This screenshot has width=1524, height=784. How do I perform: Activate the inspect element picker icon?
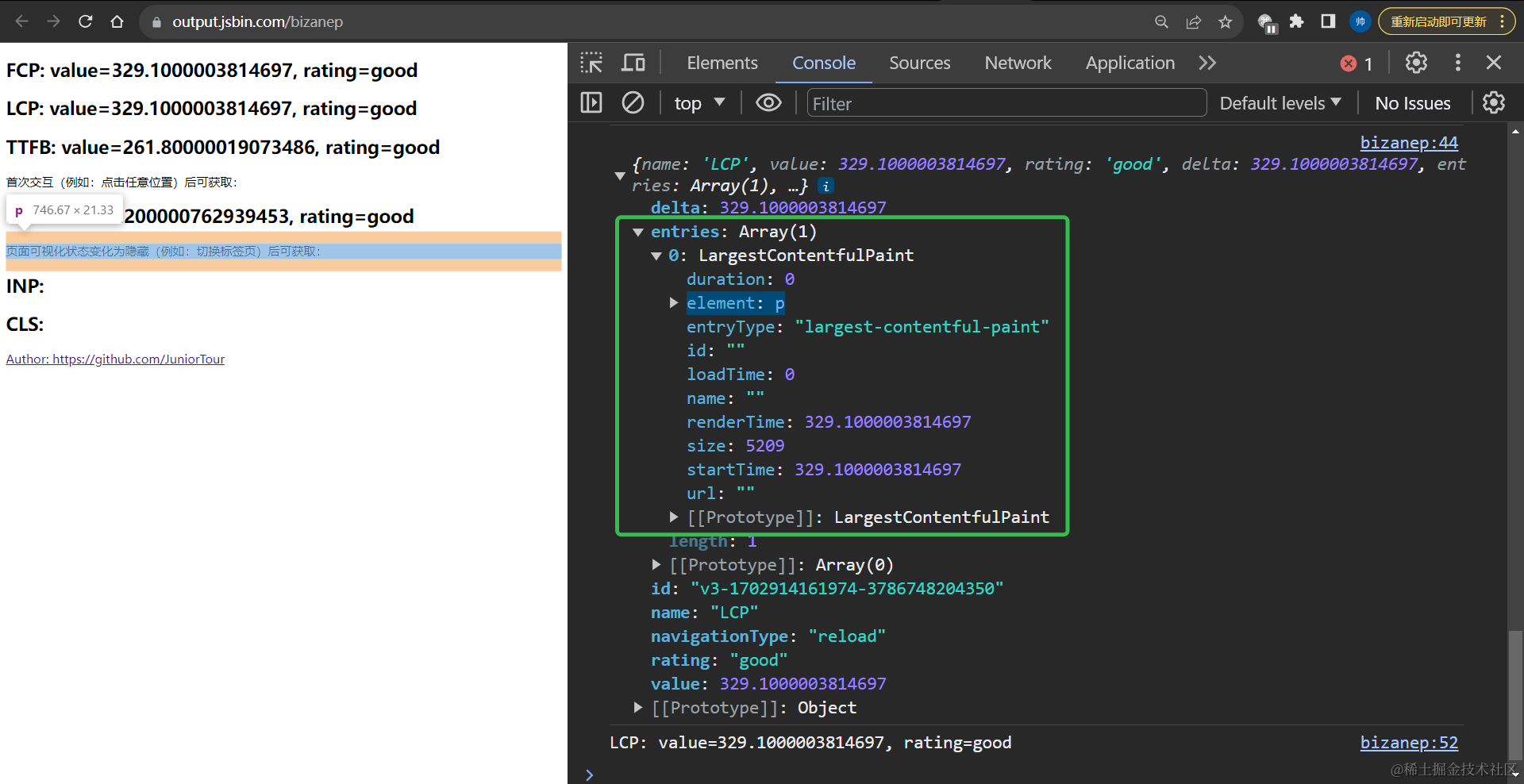pos(591,63)
